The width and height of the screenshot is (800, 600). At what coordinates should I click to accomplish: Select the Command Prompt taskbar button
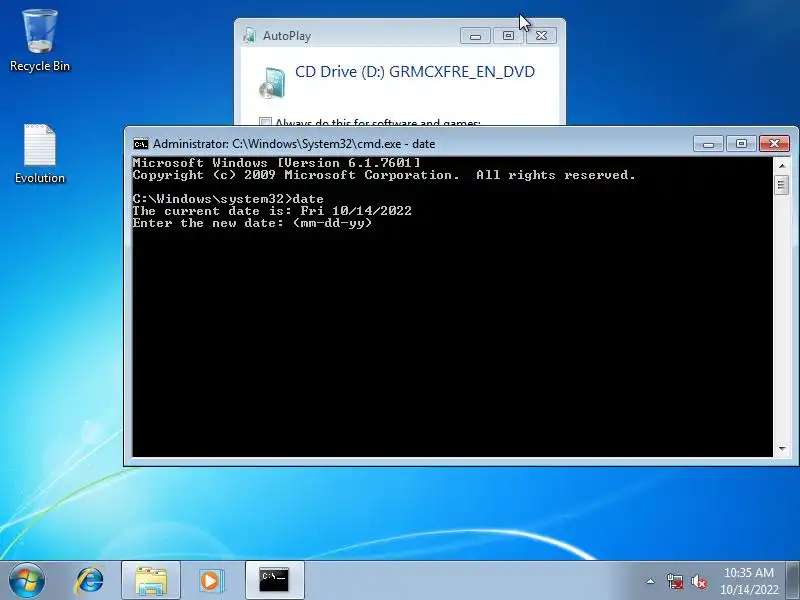274,581
